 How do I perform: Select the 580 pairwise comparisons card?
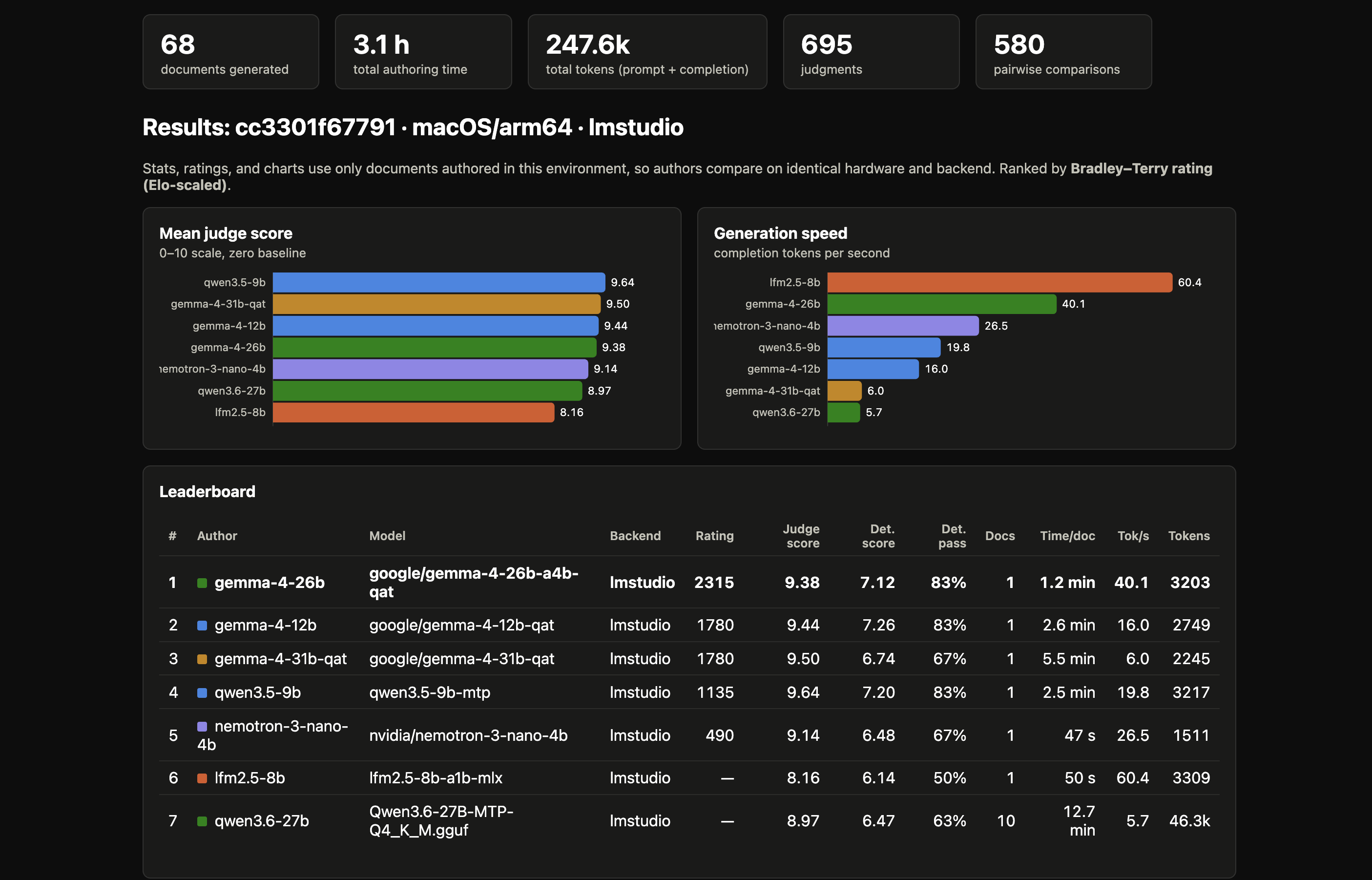1063,52
